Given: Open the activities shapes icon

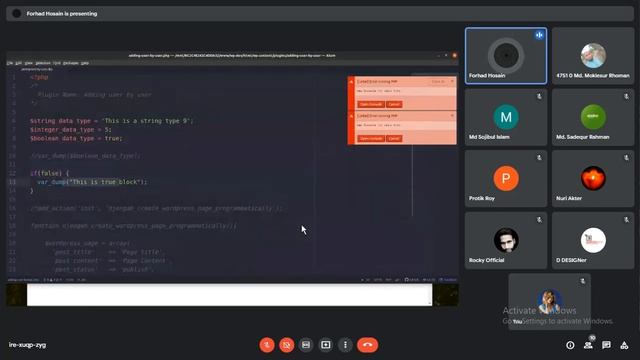Looking at the screenshot, I should [x=624, y=345].
